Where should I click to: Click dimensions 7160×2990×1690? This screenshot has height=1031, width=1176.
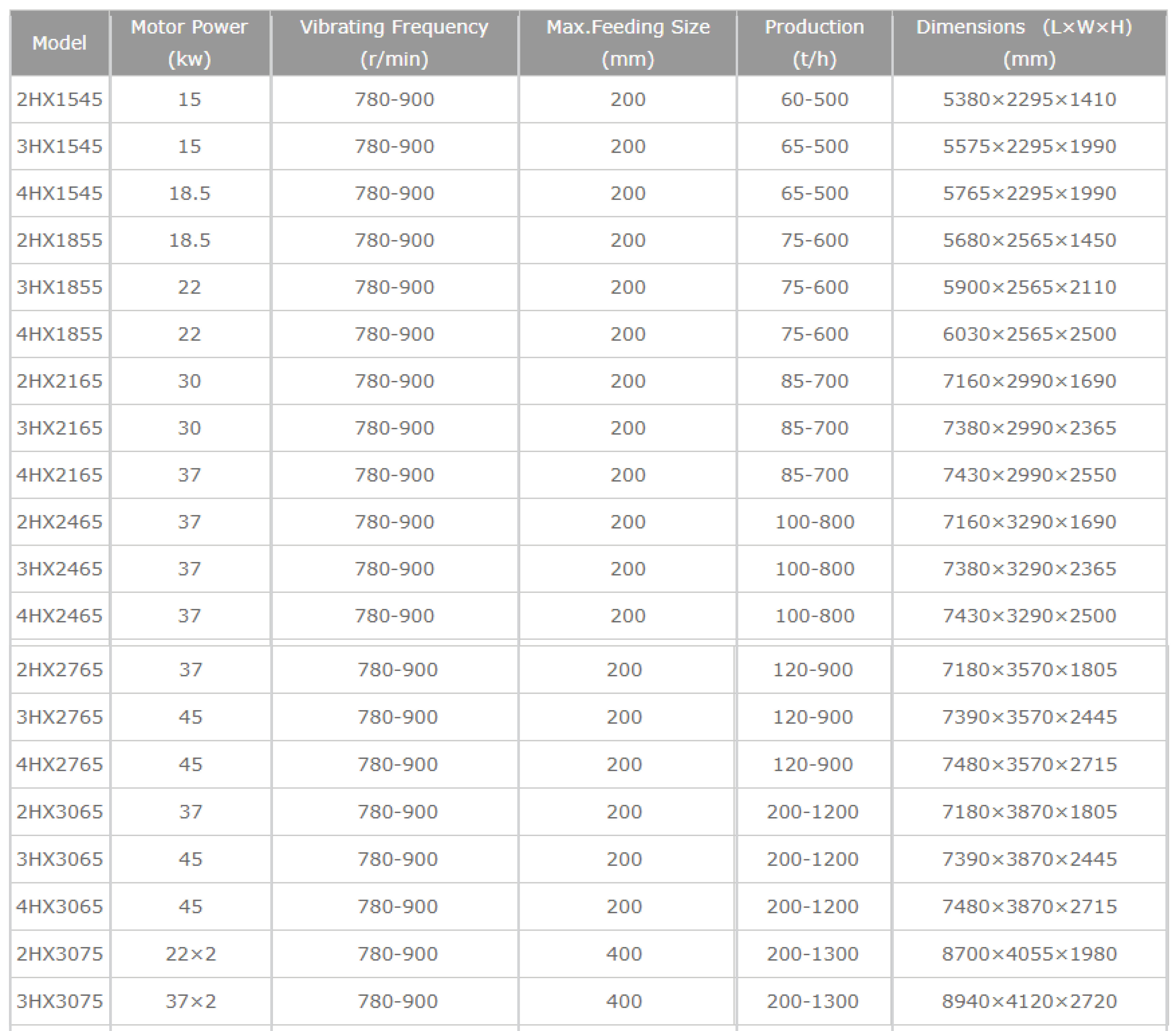point(1029,381)
